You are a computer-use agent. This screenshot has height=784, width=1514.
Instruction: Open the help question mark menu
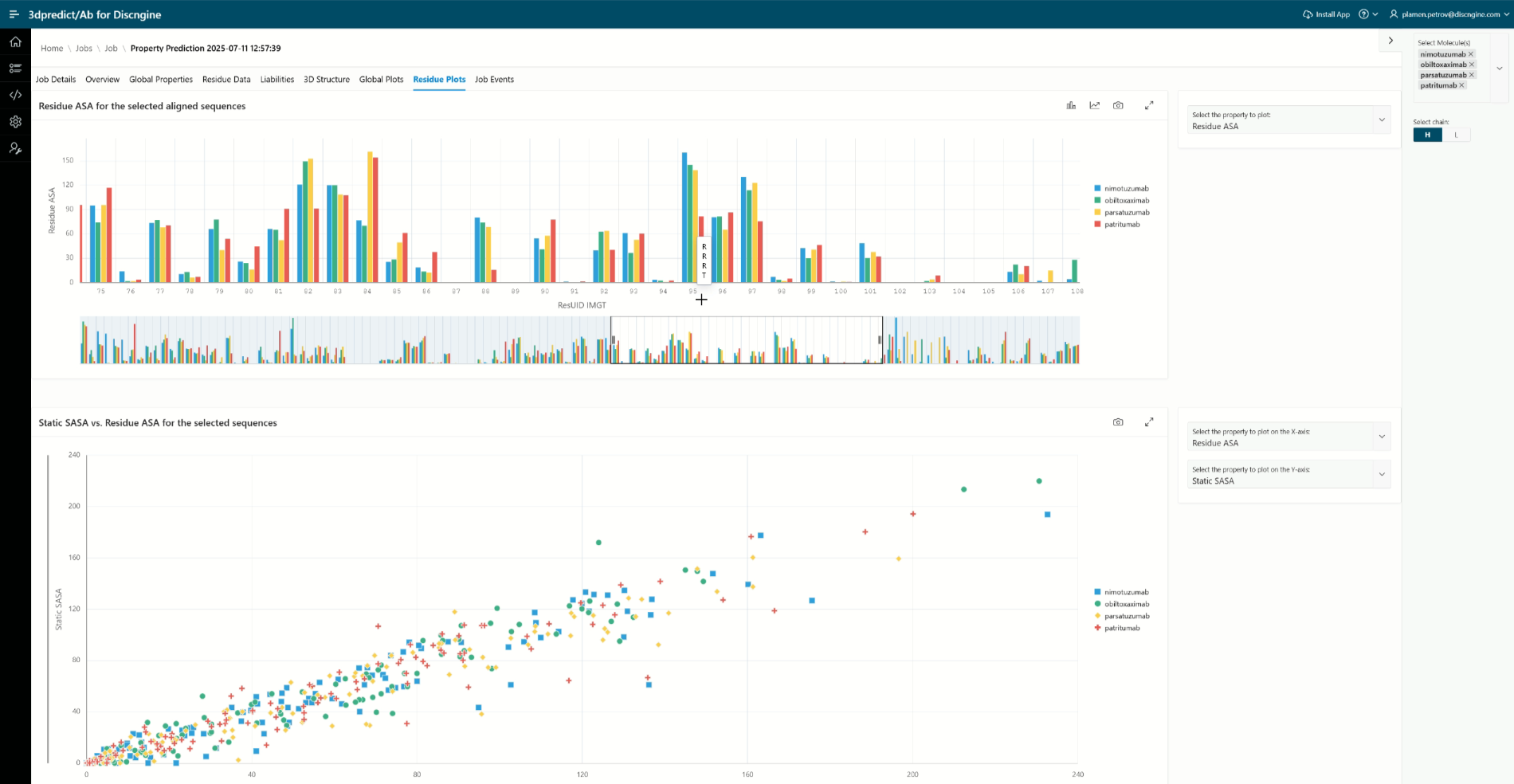click(1364, 14)
